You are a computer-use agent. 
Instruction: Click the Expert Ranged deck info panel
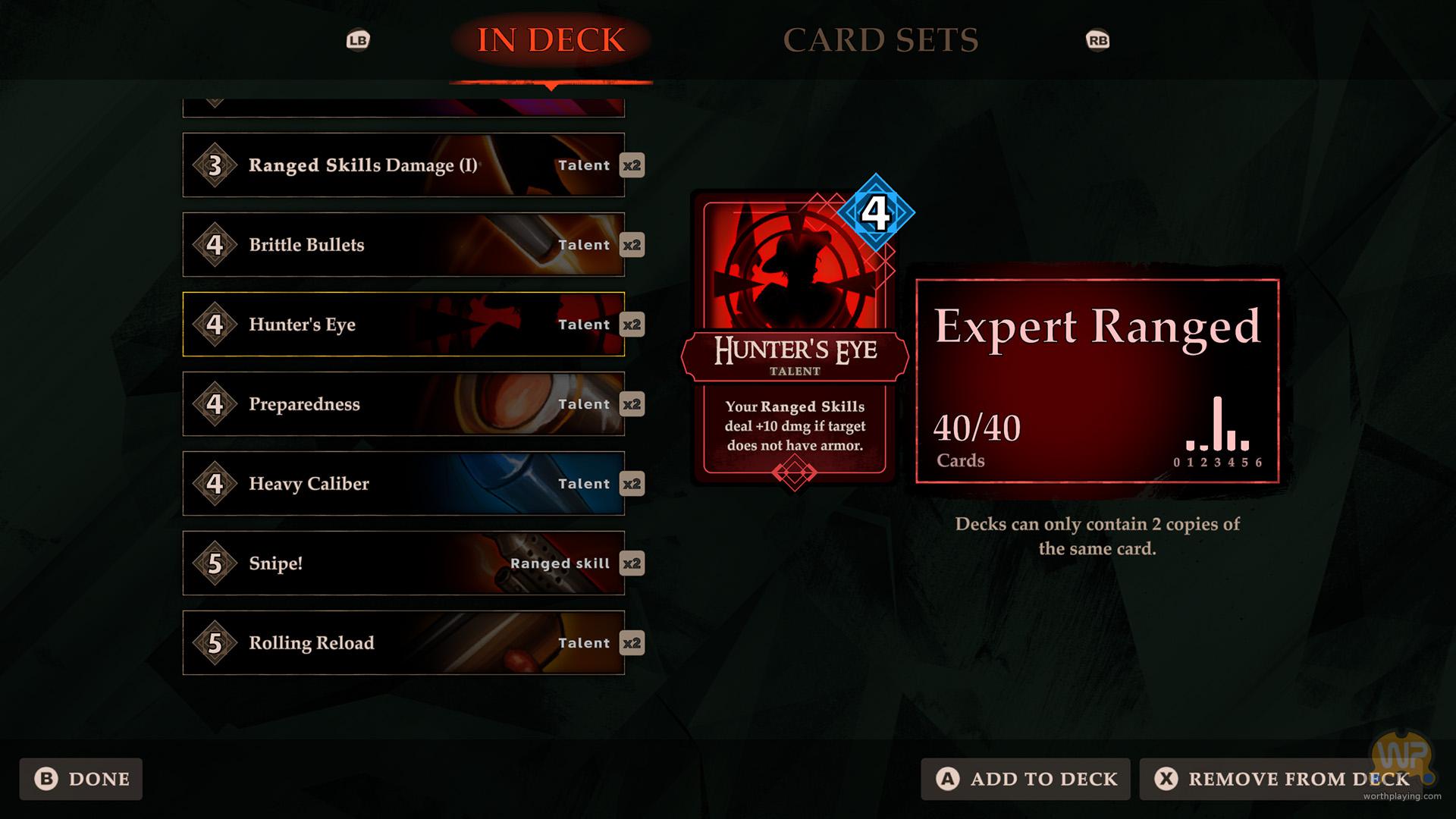(1097, 381)
